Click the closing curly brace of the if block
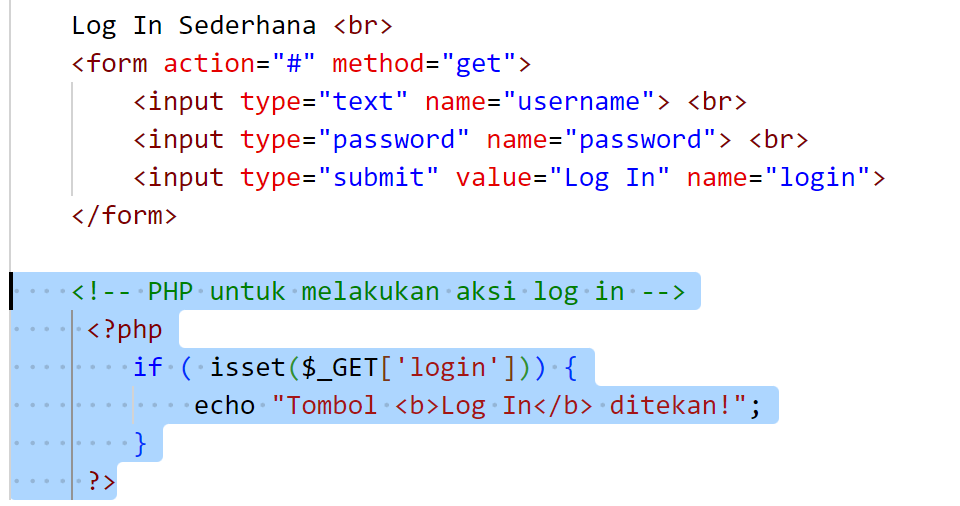The image size is (960, 506). [x=140, y=444]
